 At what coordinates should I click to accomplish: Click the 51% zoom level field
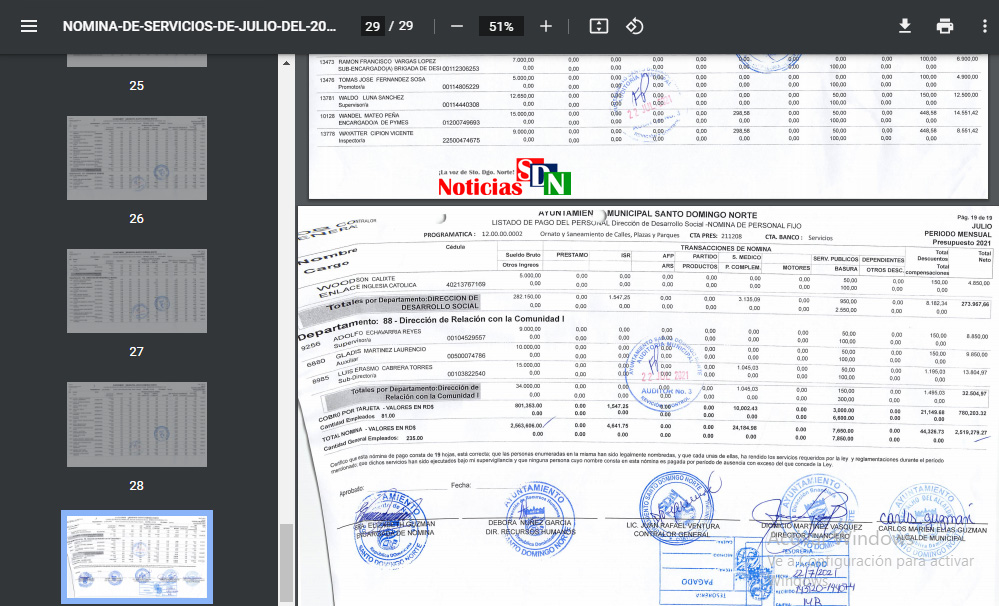pos(501,26)
